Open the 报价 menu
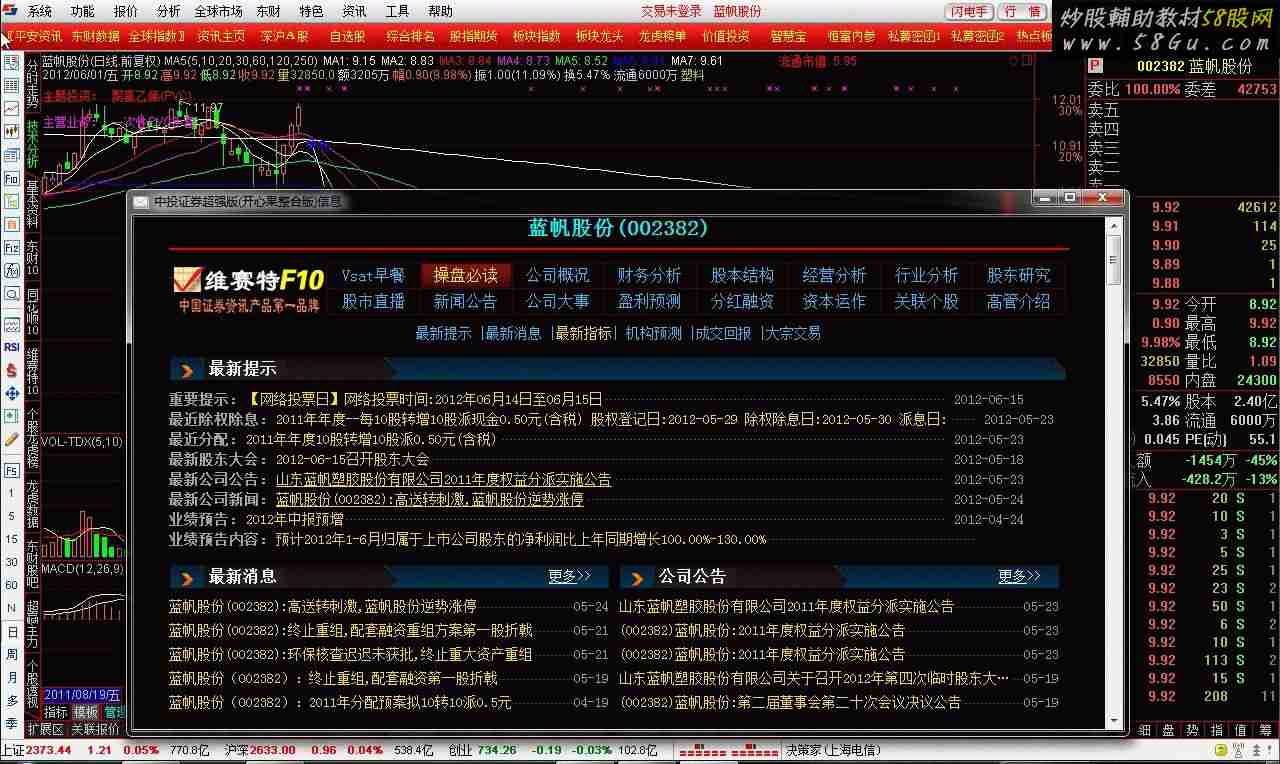 click(x=126, y=11)
